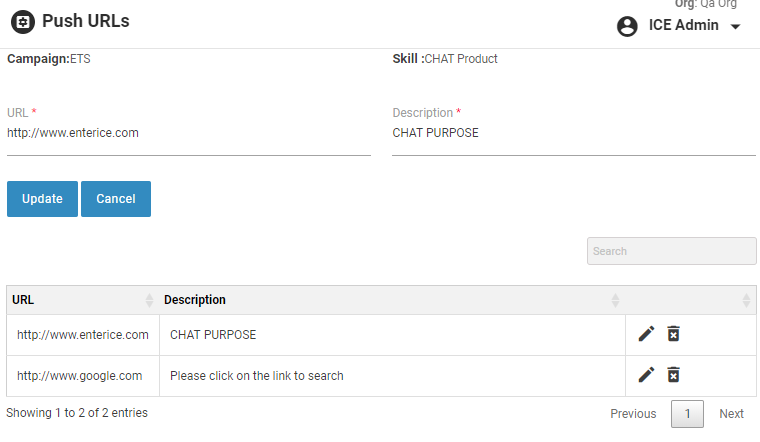This screenshot has height=442, width=760.
Task: Select page 1 in pagination
Action: click(687, 414)
